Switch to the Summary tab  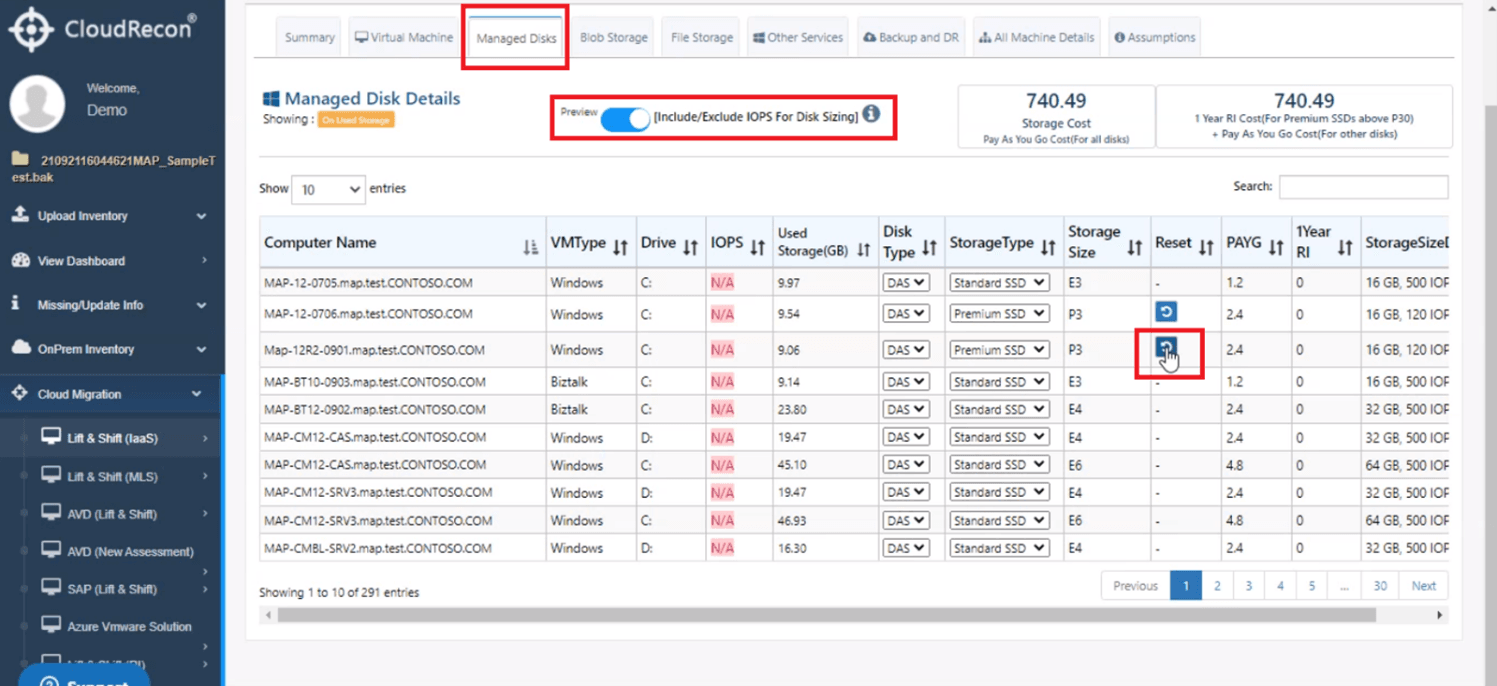(x=309, y=38)
